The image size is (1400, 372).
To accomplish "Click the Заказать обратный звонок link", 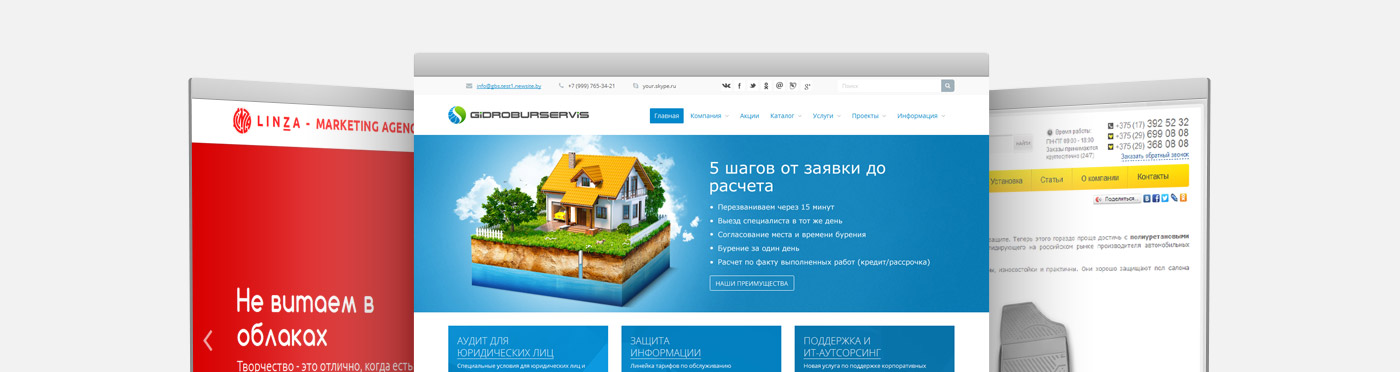I will (1155, 156).
